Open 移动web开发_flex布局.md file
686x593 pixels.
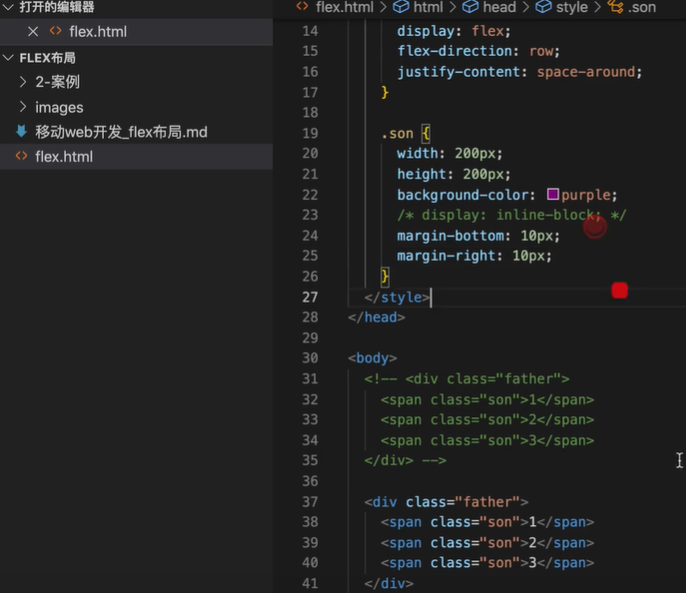136,132
